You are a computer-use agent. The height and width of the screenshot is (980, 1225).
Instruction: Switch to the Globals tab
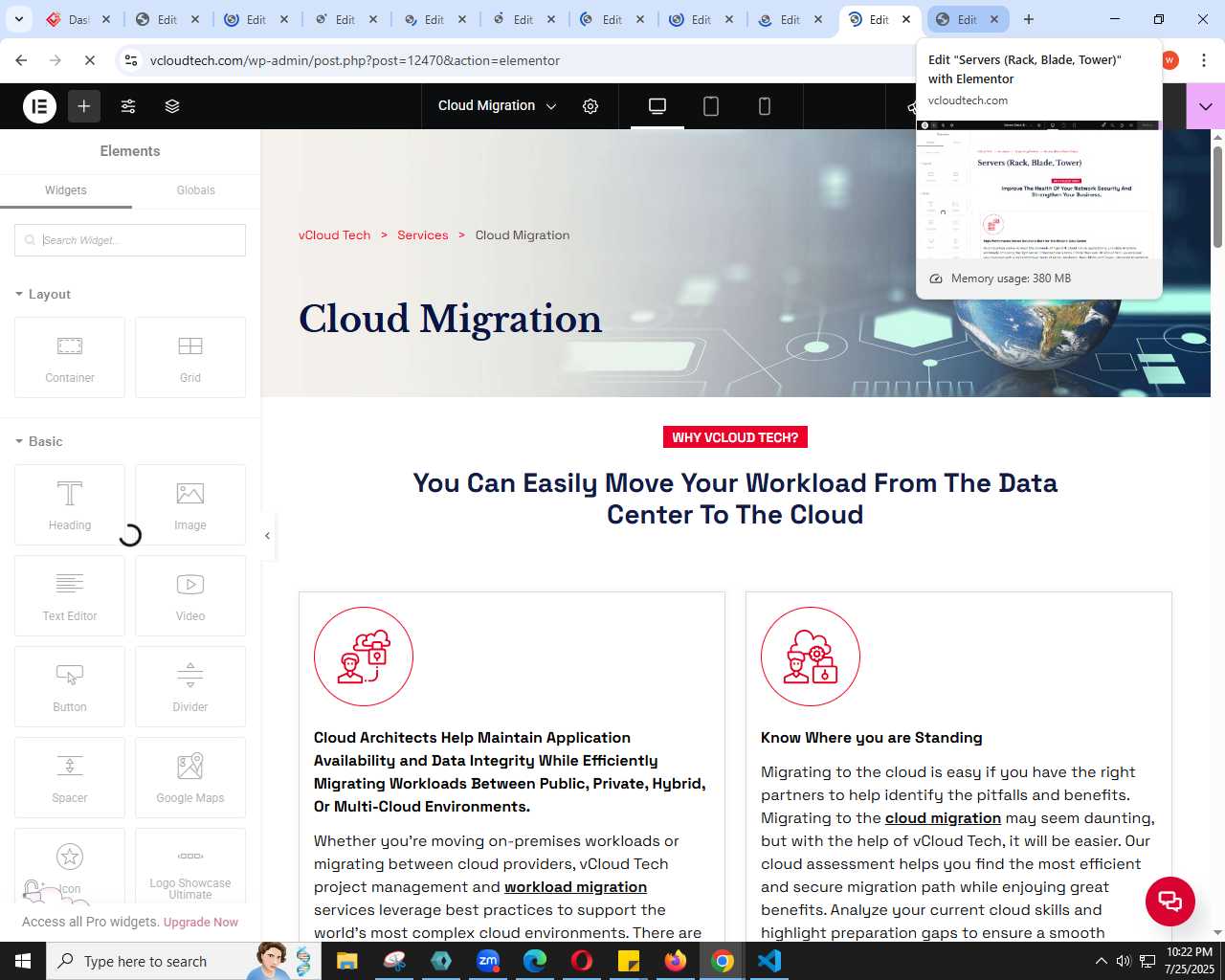point(196,190)
